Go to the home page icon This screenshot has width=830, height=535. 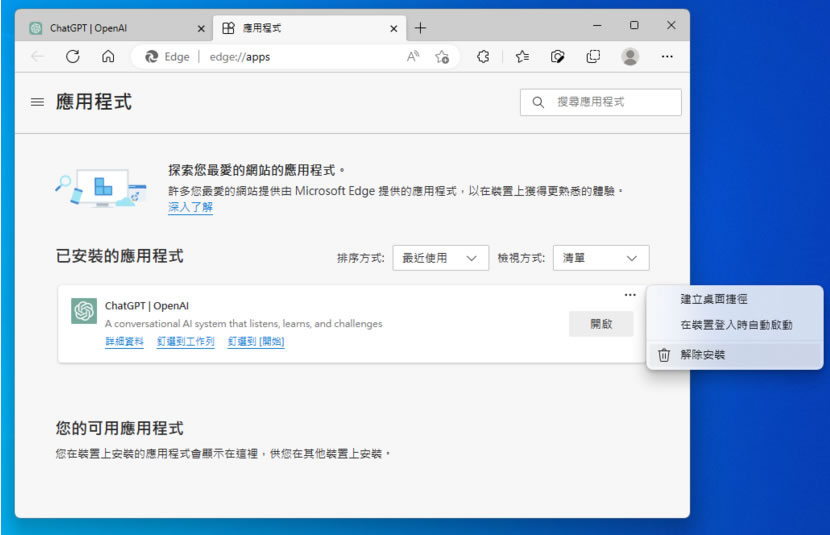click(108, 56)
